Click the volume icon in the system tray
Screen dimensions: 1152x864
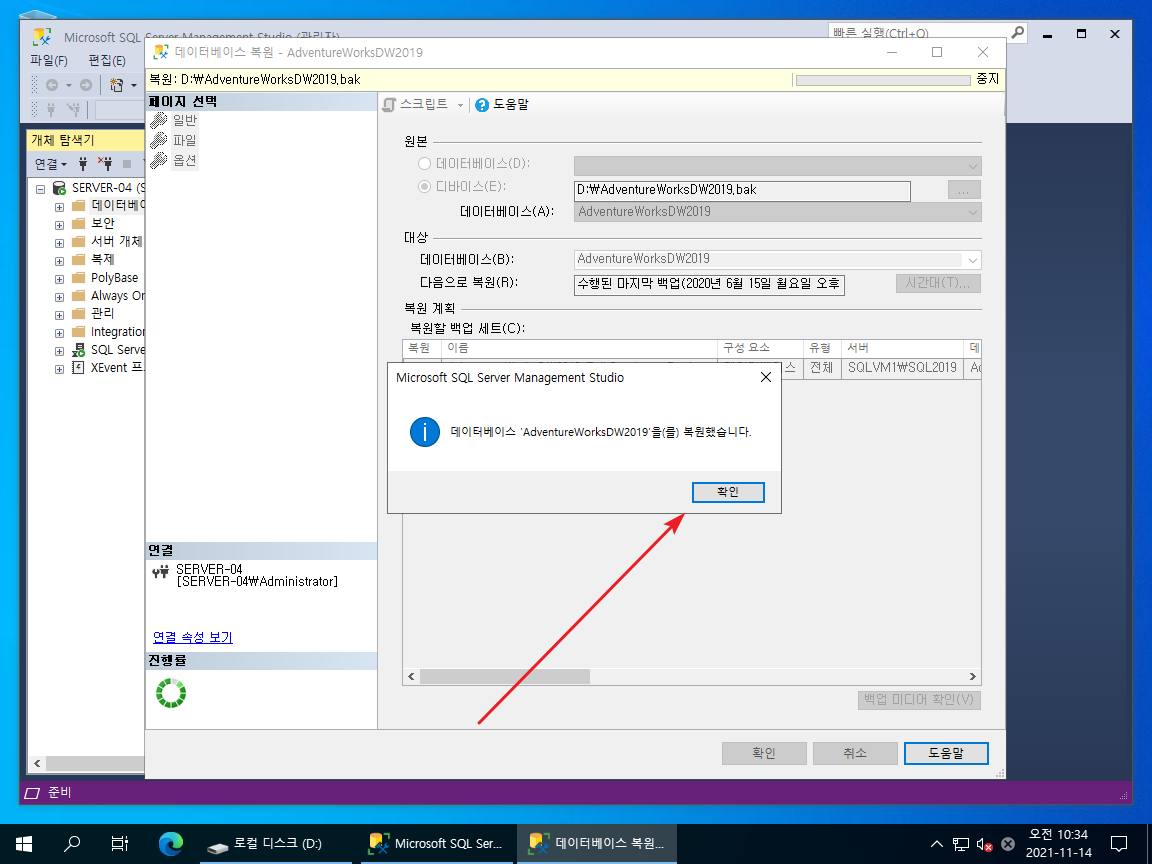[984, 844]
